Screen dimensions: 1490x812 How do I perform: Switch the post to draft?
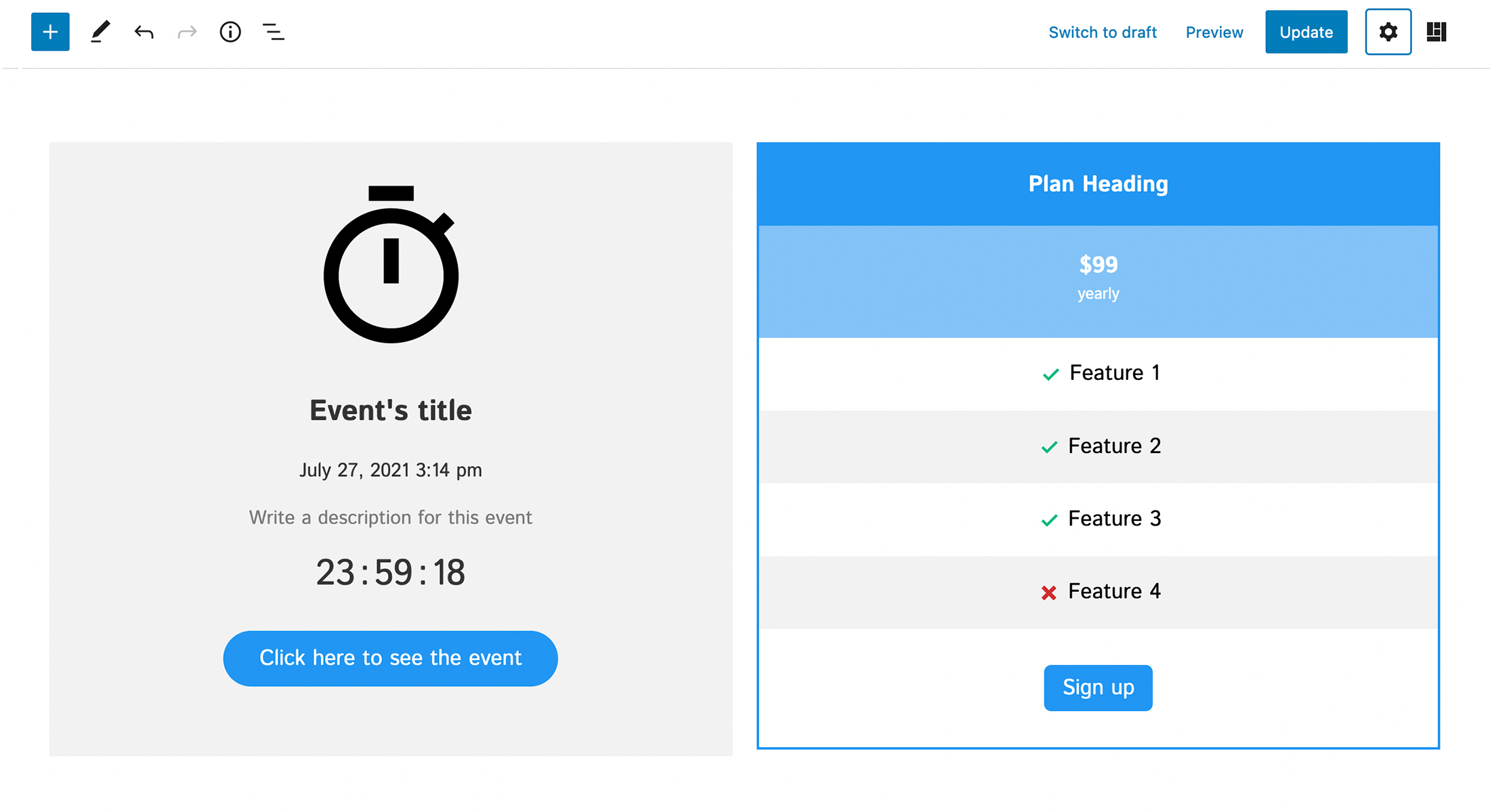(1102, 33)
